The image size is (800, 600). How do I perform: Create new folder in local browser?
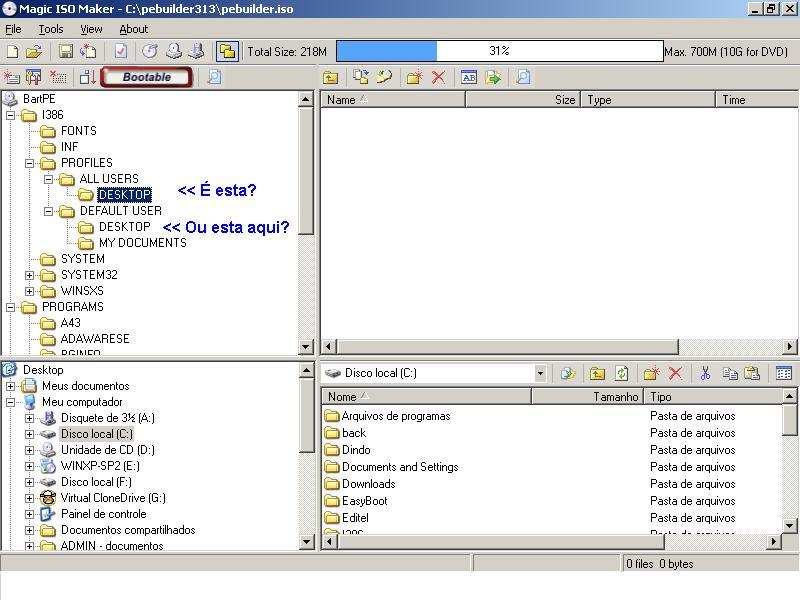tap(652, 373)
